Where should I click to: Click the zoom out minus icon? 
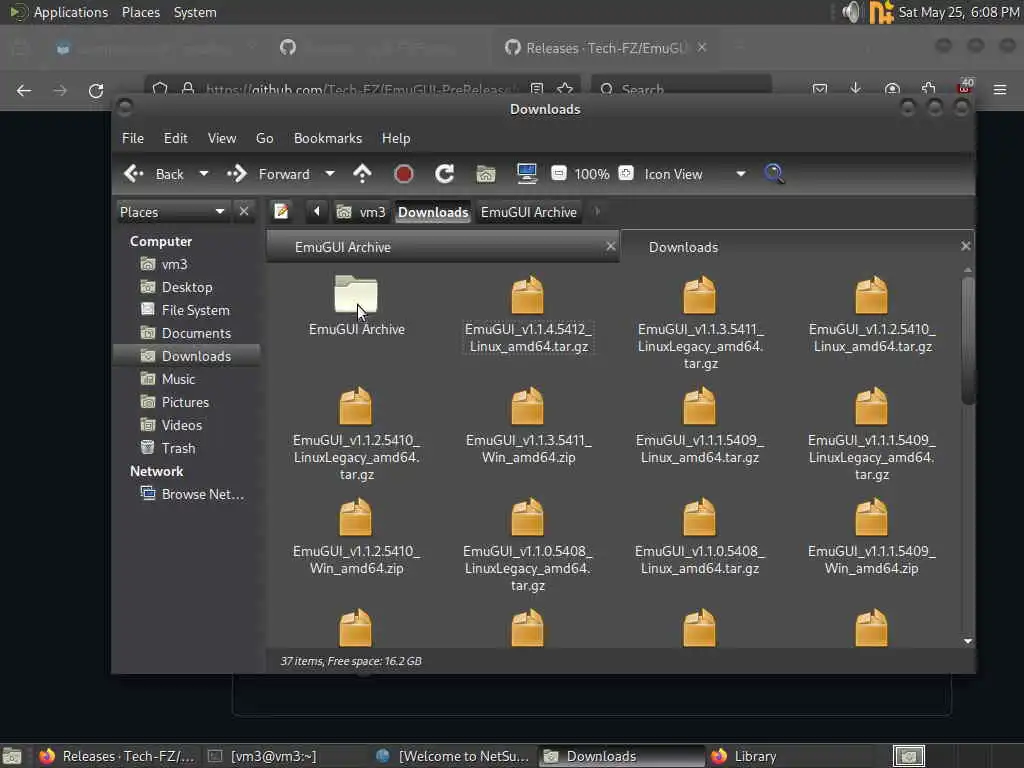[x=559, y=174]
